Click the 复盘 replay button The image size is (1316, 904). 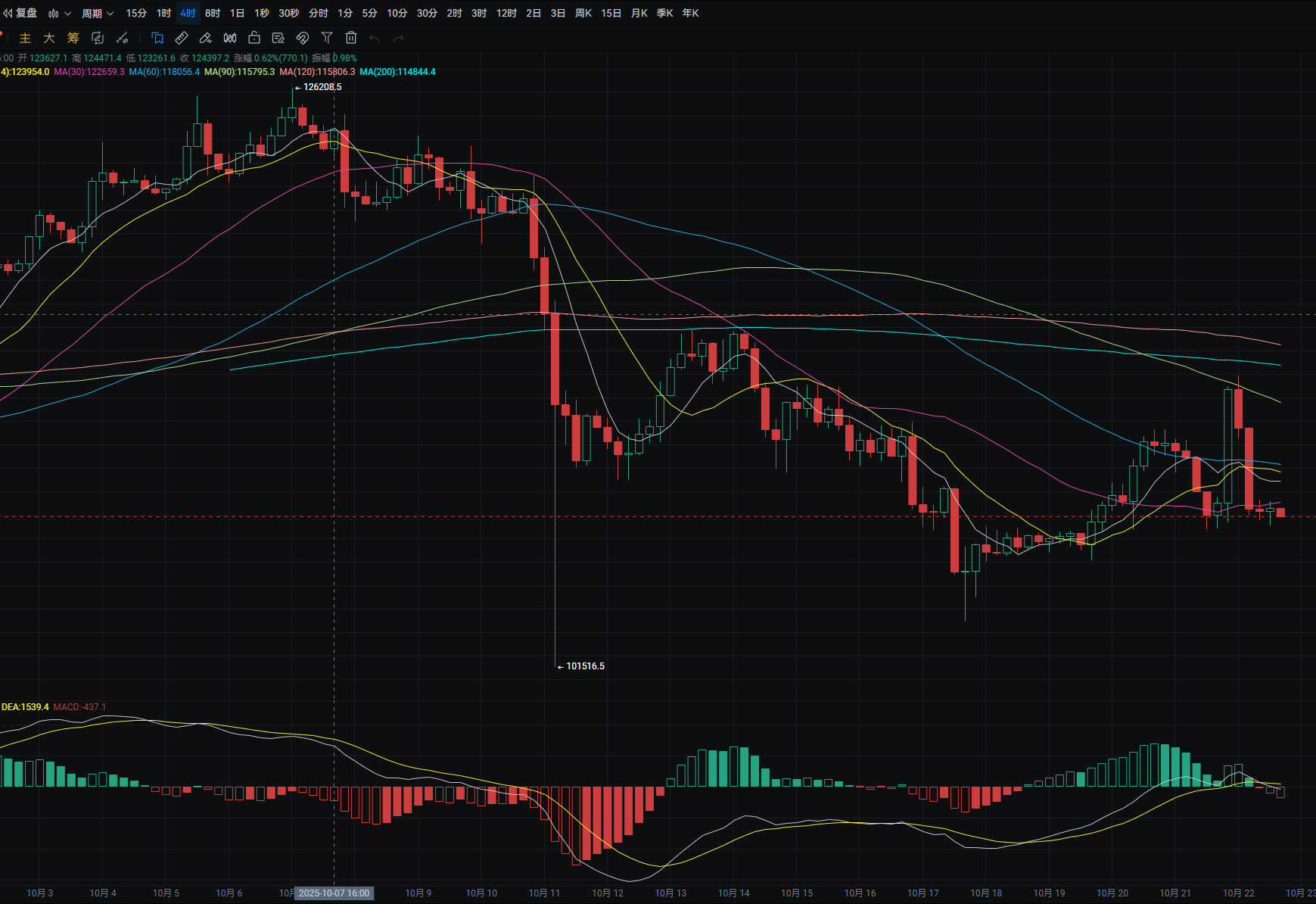(x=20, y=13)
